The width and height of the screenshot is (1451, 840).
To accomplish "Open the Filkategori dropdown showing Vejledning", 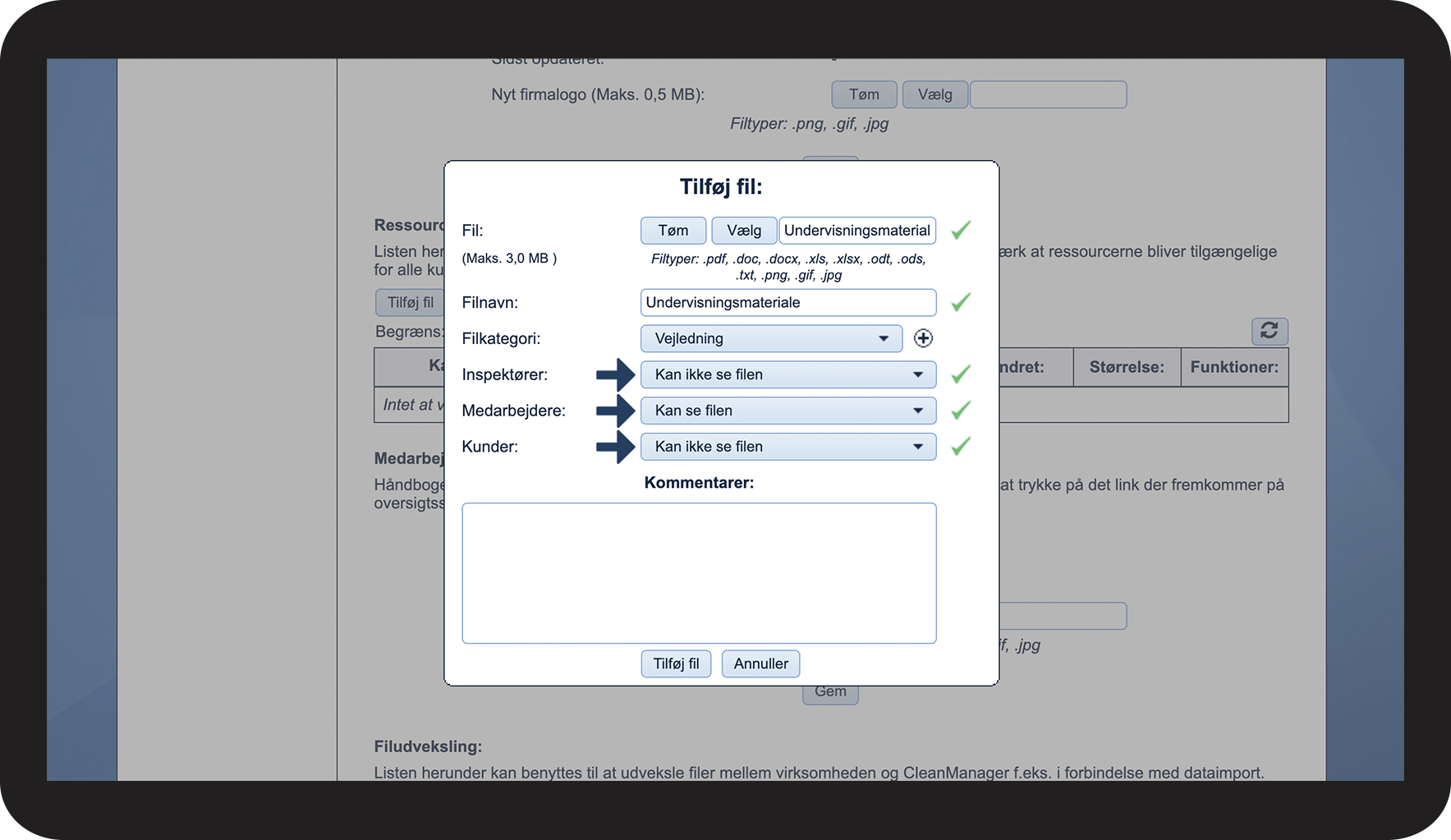I will pyautogui.click(x=771, y=338).
